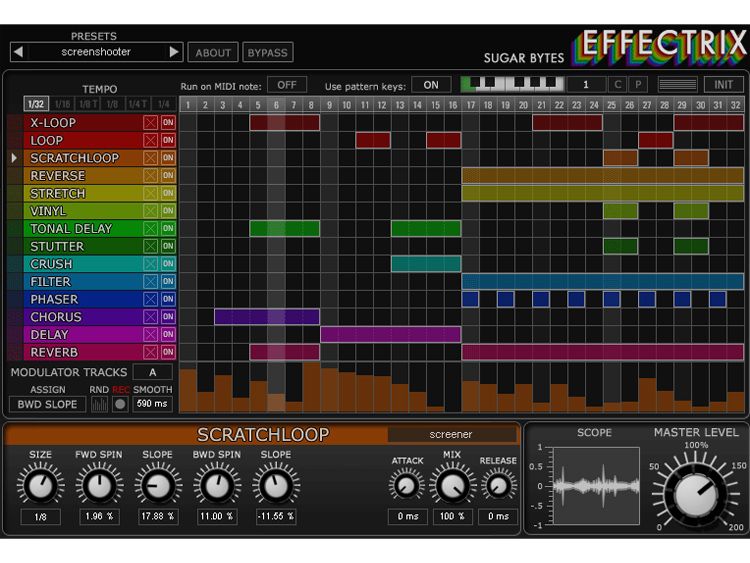The image size is (750, 563).
Task: Click the SCOPE waveform display
Action: [x=596, y=486]
